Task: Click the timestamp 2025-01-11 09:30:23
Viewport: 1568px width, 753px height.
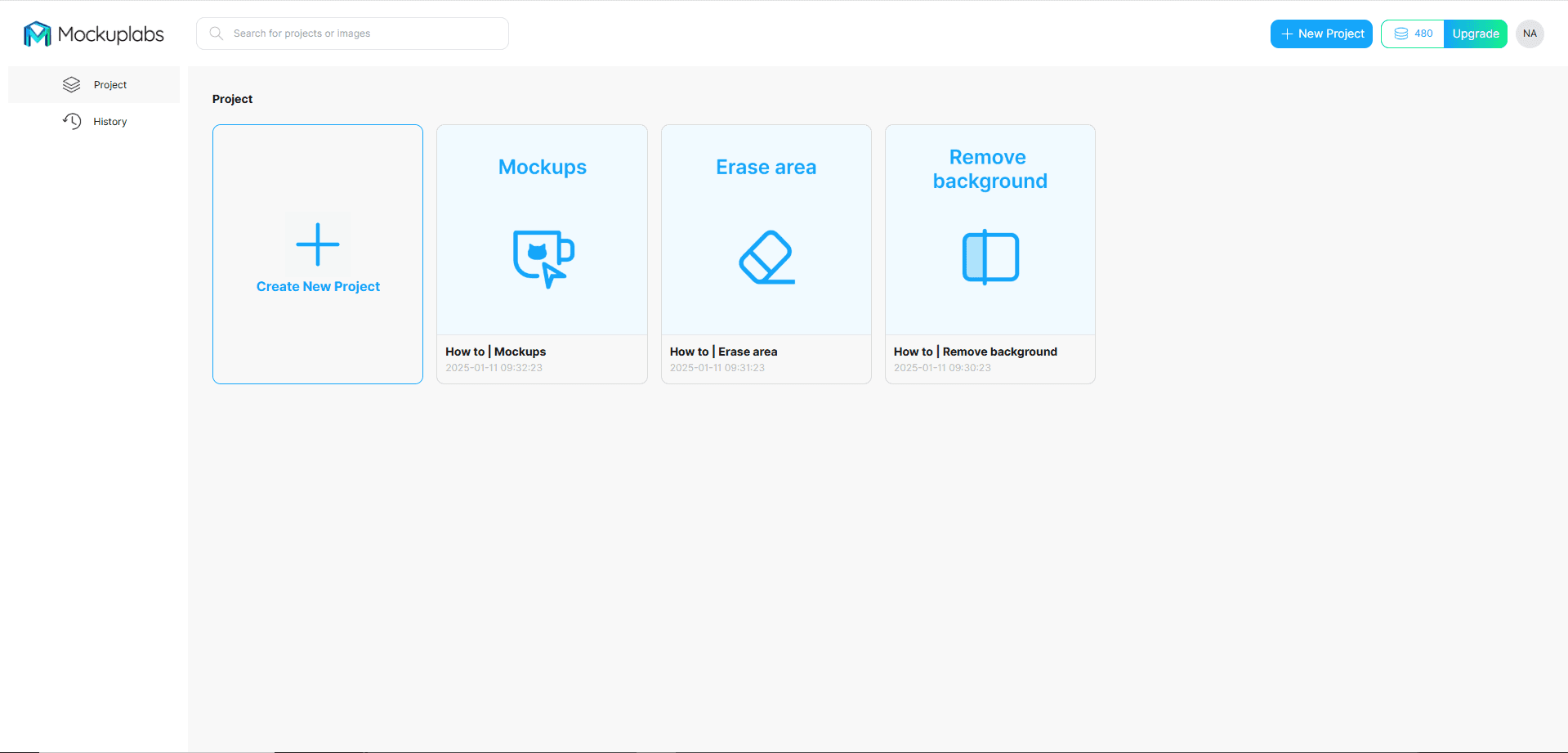Action: [x=942, y=368]
